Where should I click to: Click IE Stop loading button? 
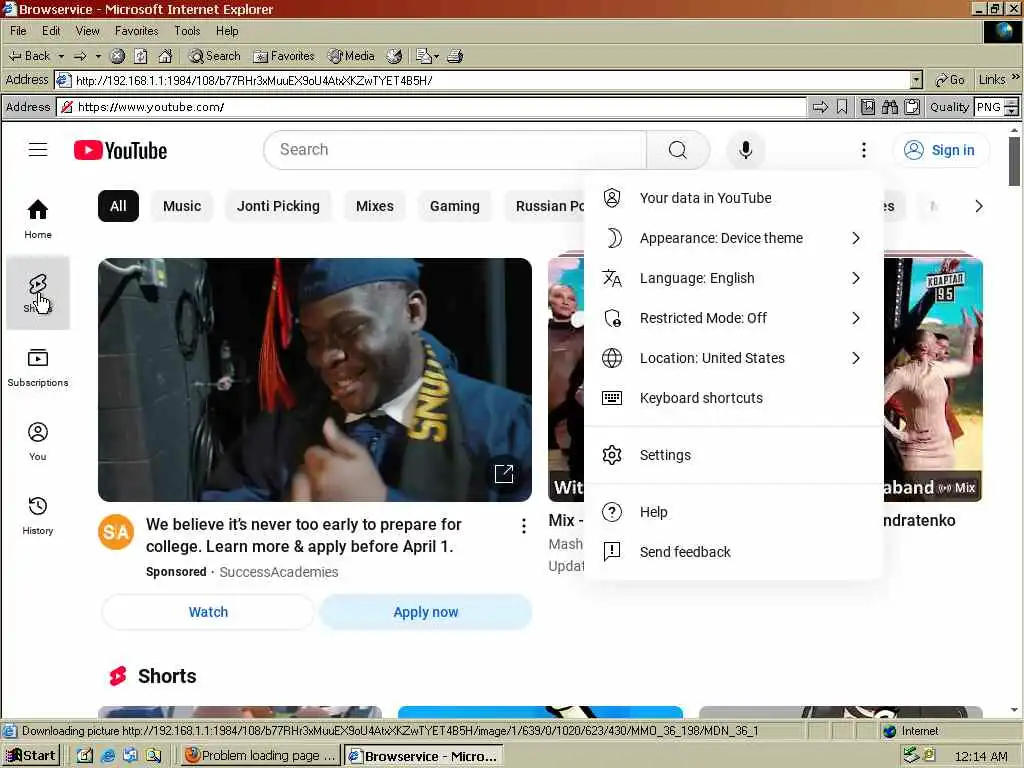point(117,56)
